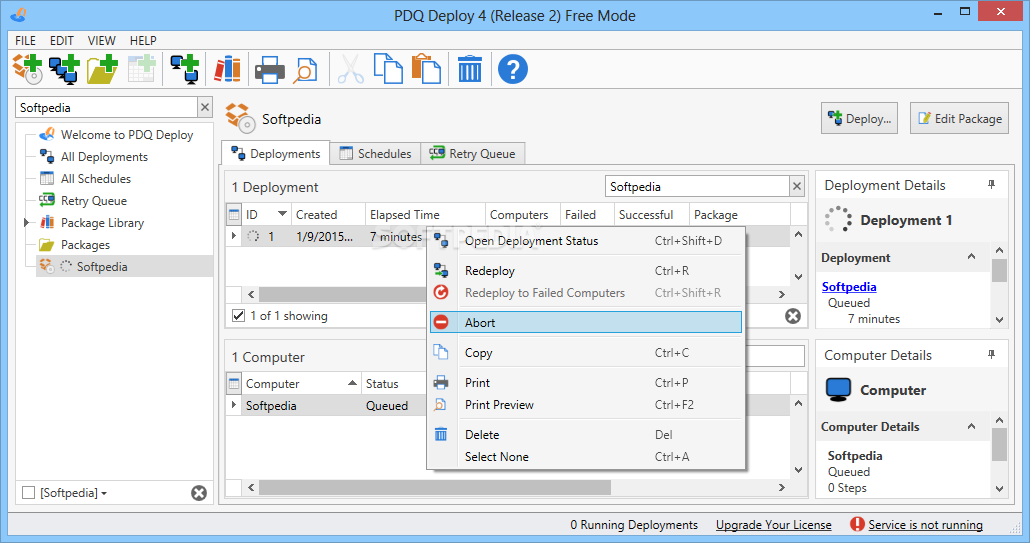1030x543 pixels.
Task: Click the column chooser icon beside ID header
Action: pyautogui.click(x=234, y=215)
